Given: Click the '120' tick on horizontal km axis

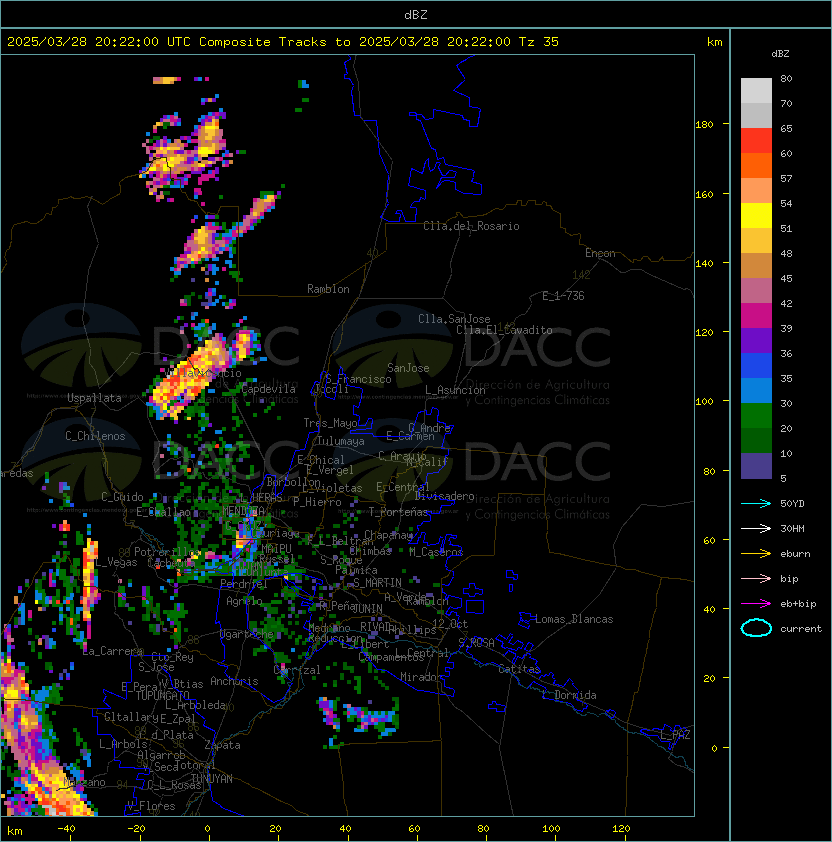Looking at the screenshot, I should (621, 829).
